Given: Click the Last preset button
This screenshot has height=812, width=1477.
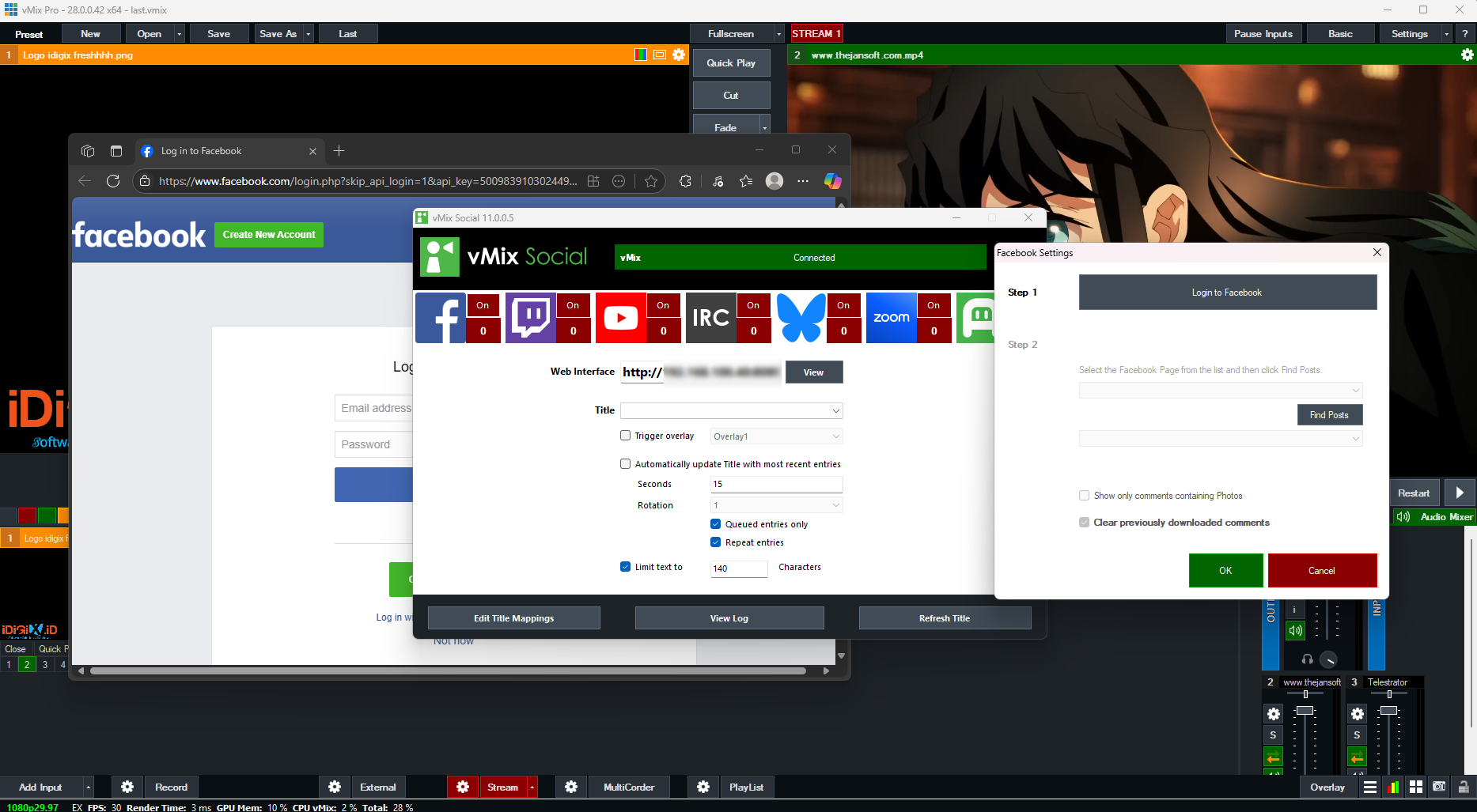Looking at the screenshot, I should pos(348,34).
